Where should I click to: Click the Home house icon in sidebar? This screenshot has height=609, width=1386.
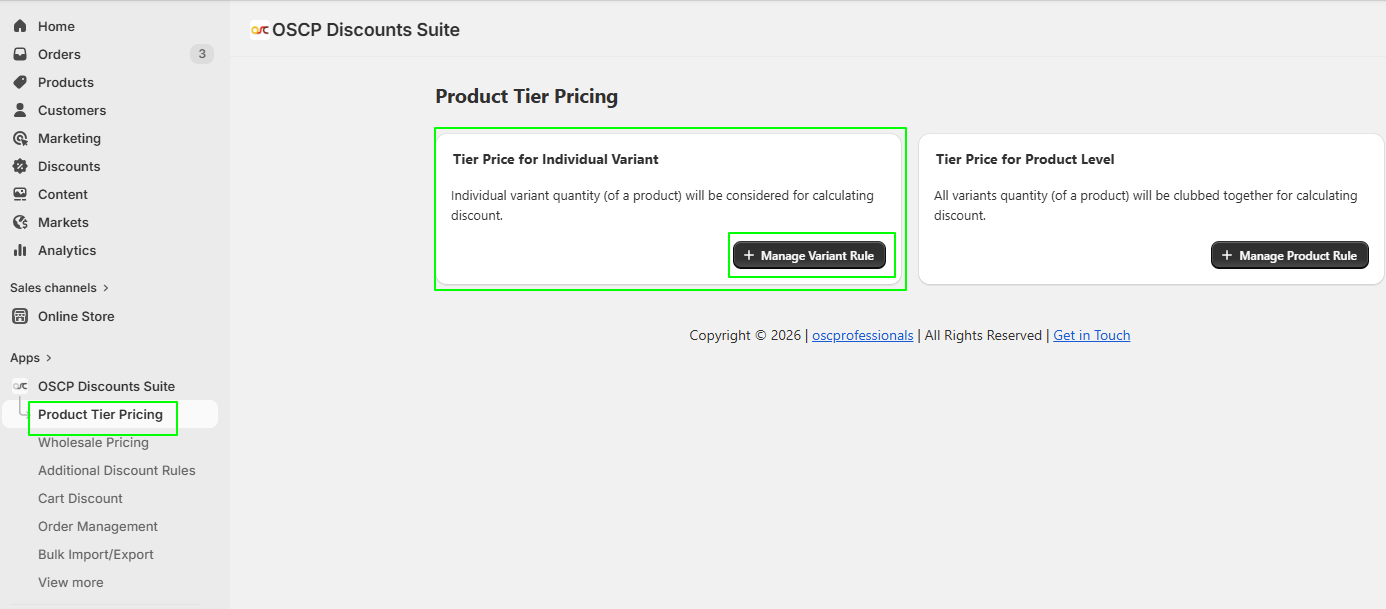(x=20, y=26)
